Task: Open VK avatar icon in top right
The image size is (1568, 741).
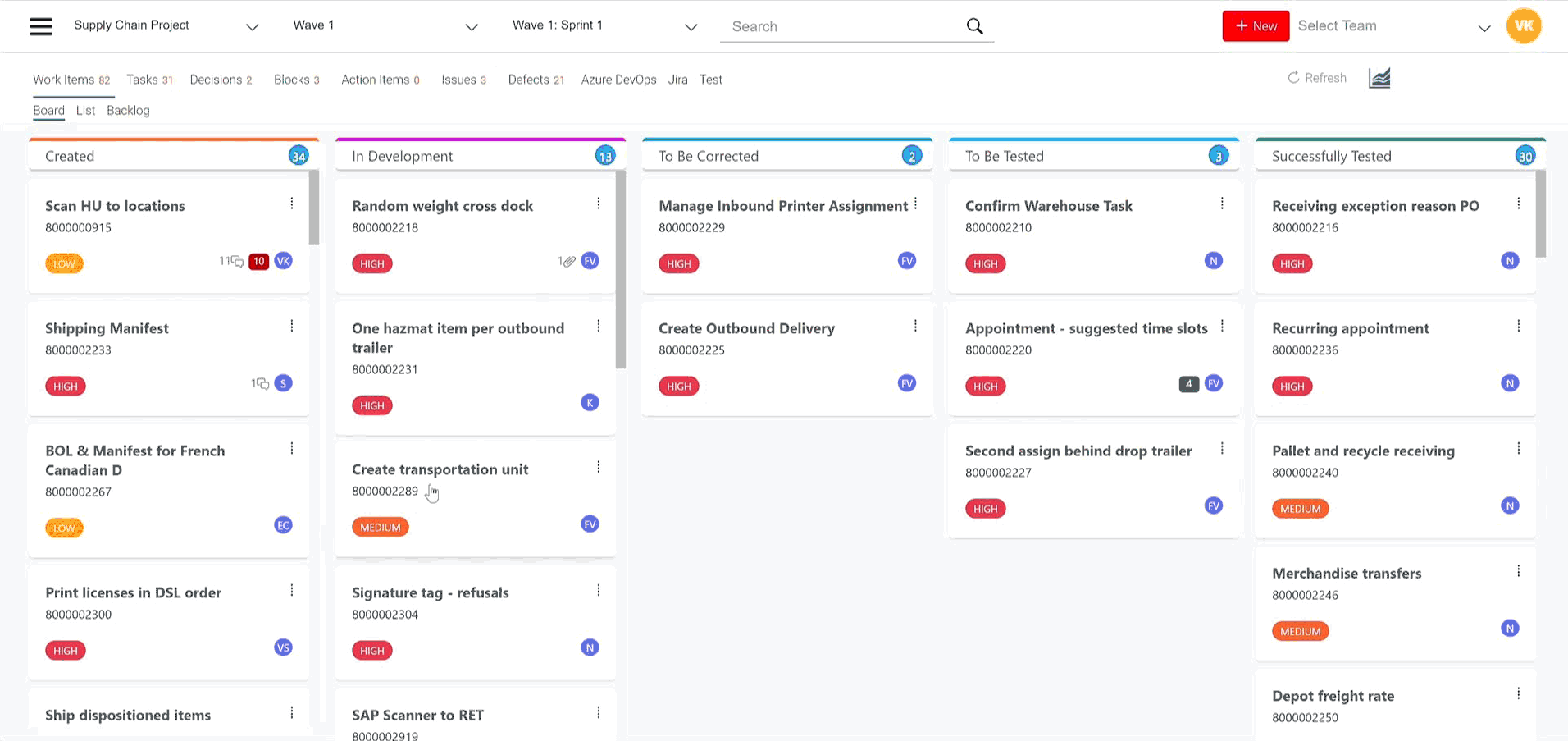Action: coord(1524,25)
